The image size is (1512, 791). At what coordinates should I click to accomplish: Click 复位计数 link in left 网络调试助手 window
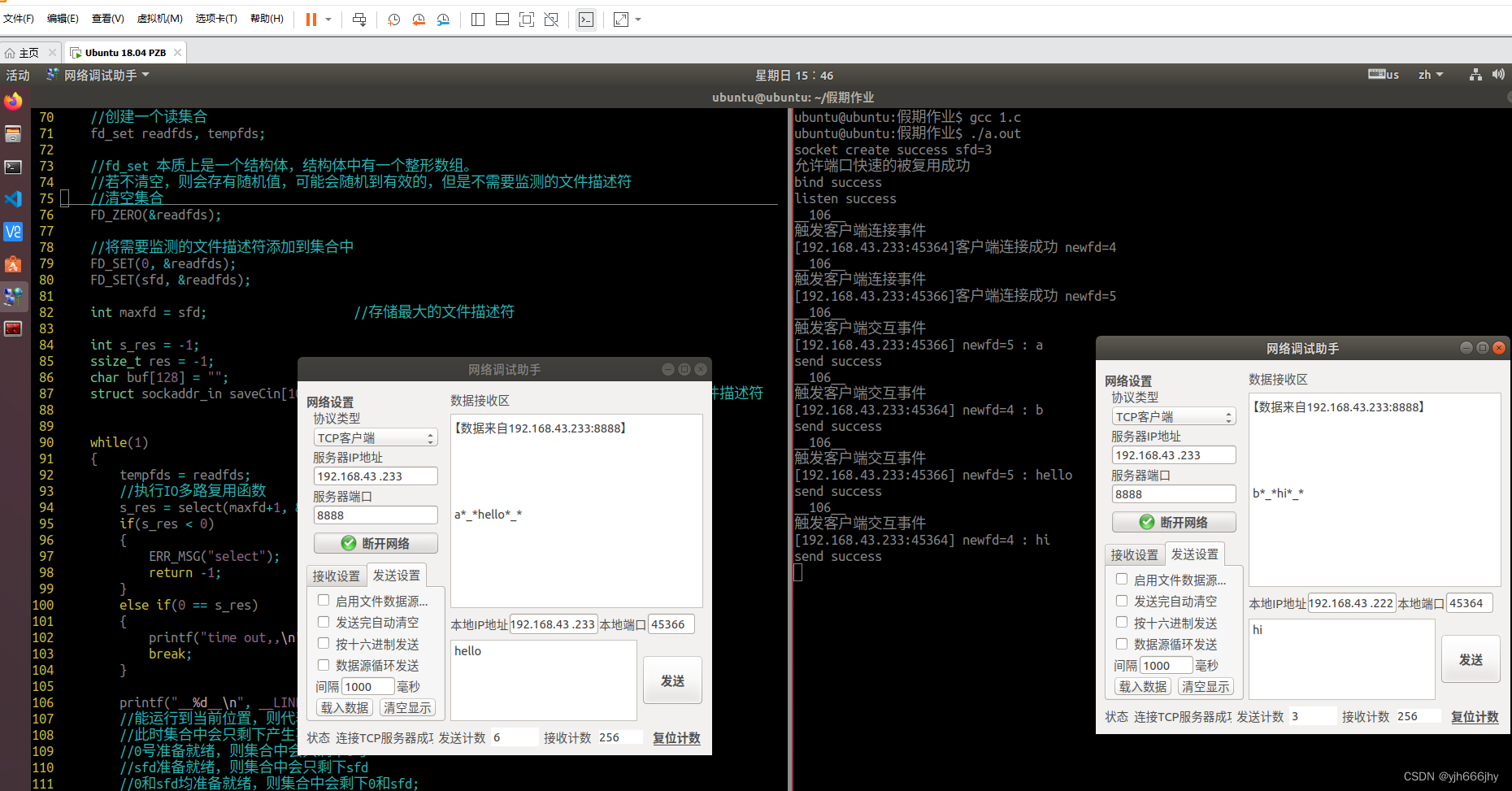[x=676, y=738]
